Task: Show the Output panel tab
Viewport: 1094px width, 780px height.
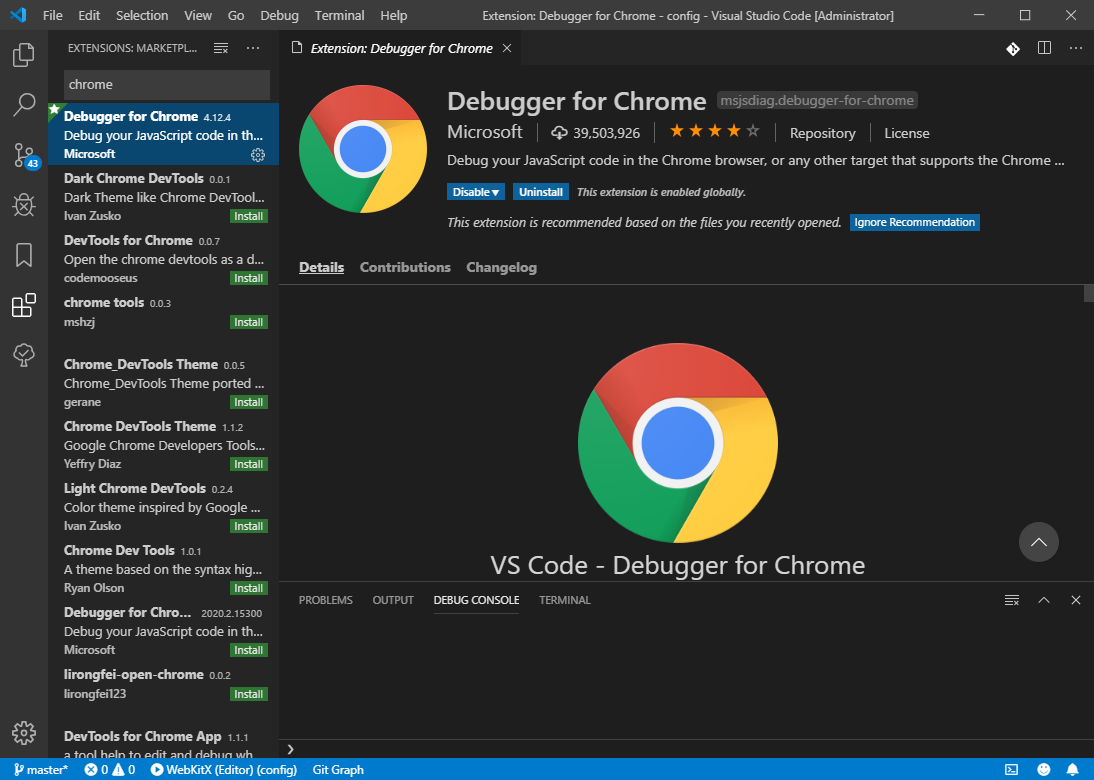Action: [393, 600]
